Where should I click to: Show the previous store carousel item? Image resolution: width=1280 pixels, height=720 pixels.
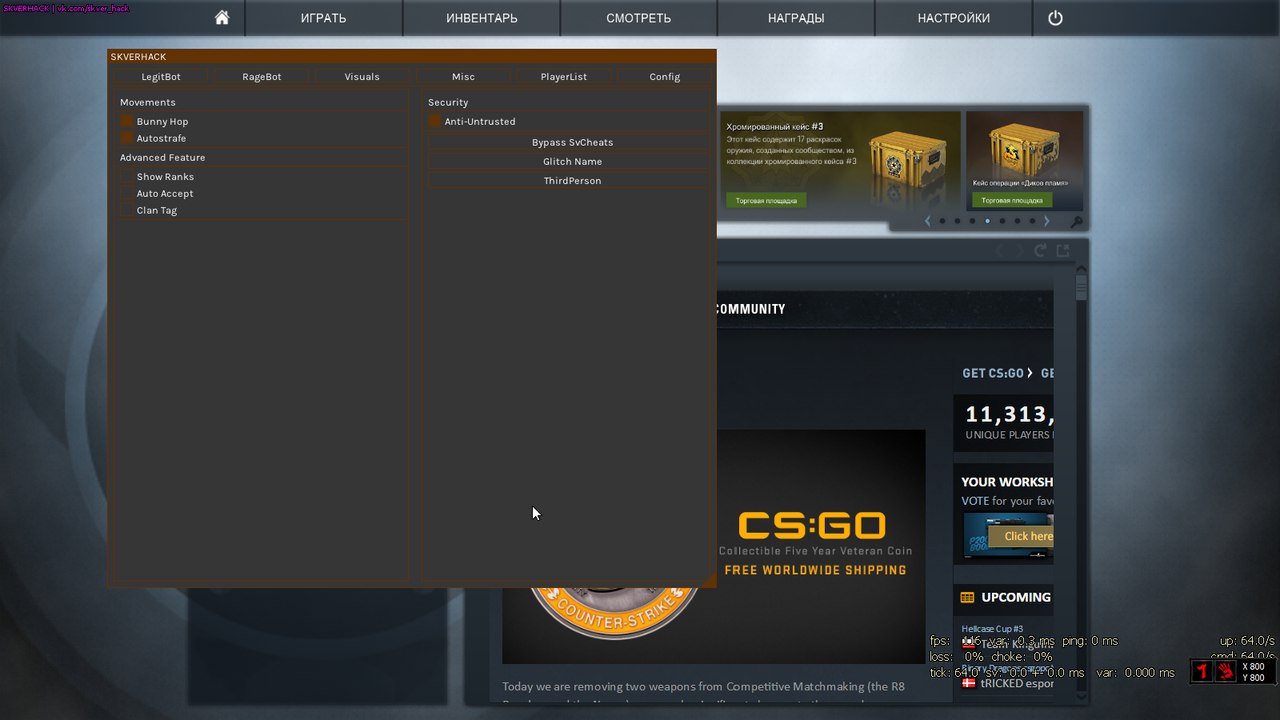928,221
